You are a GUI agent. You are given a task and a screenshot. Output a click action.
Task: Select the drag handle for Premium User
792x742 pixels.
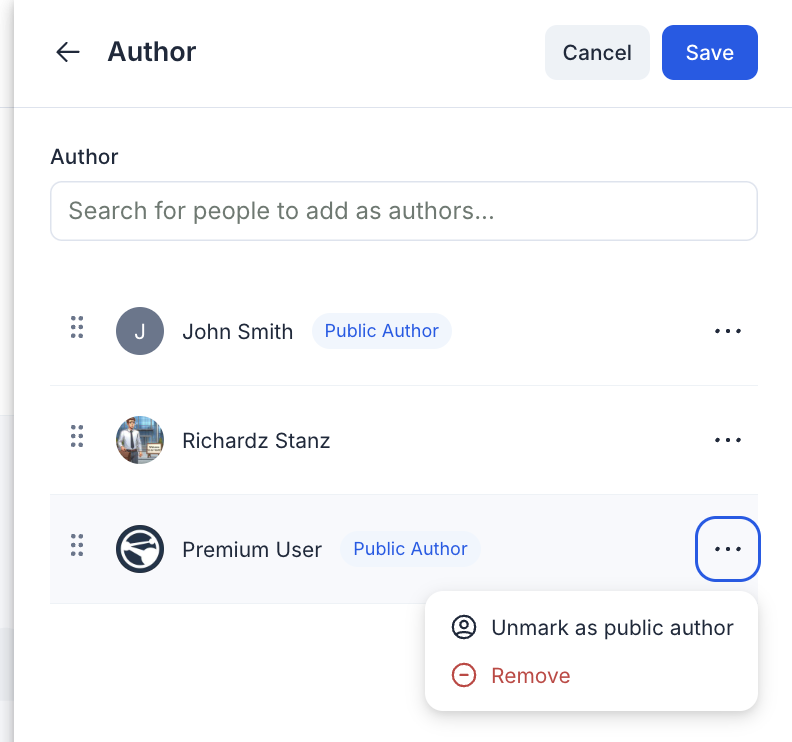click(77, 546)
